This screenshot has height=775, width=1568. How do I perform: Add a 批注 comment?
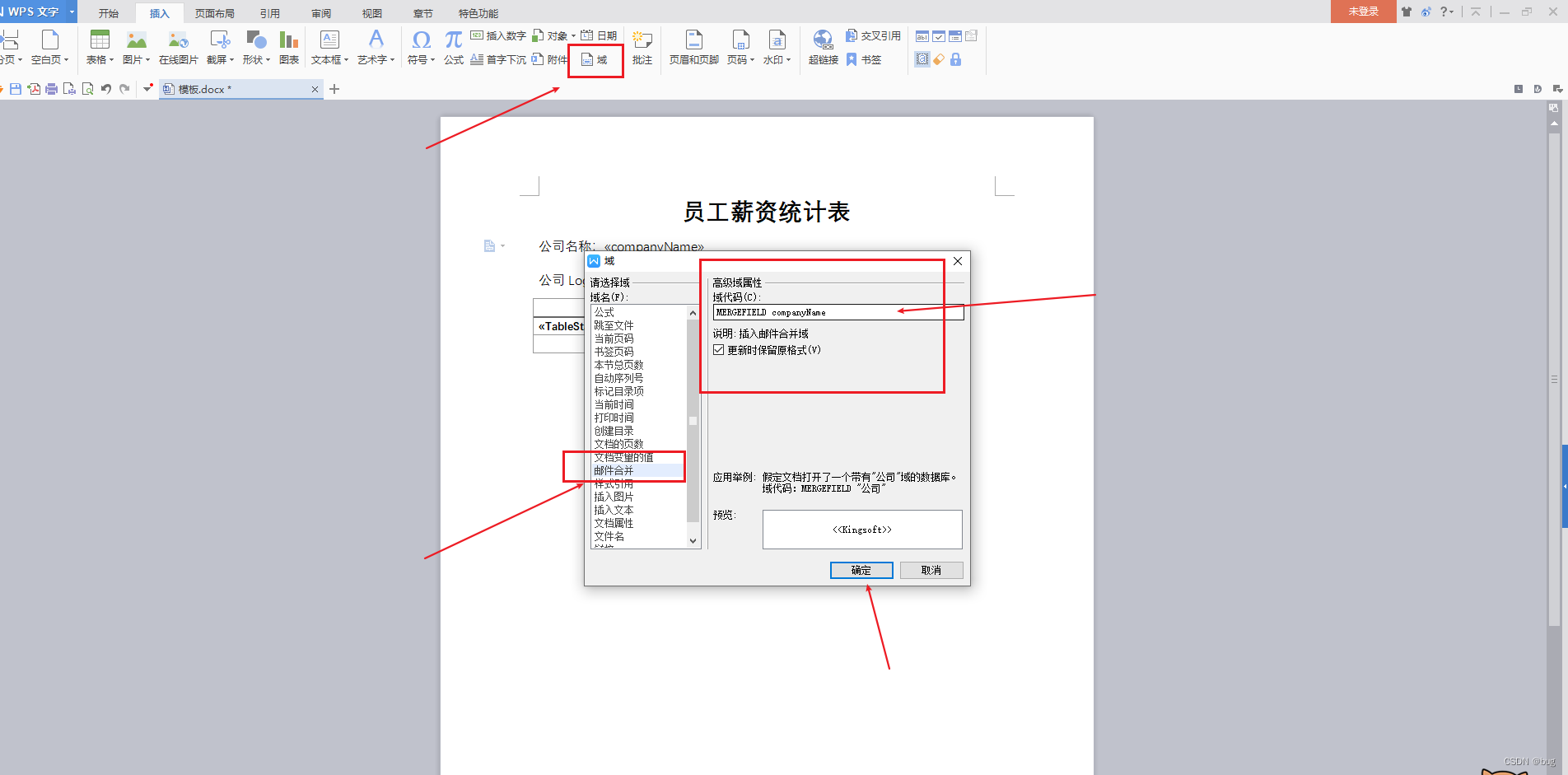coord(642,47)
